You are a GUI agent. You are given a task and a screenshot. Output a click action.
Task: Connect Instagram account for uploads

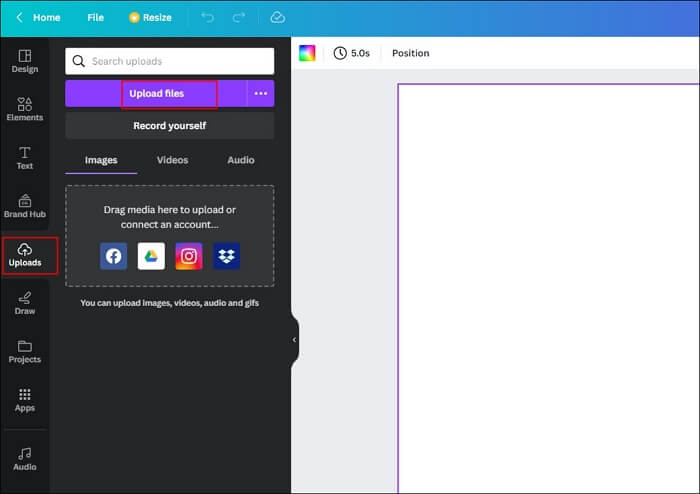coord(189,256)
